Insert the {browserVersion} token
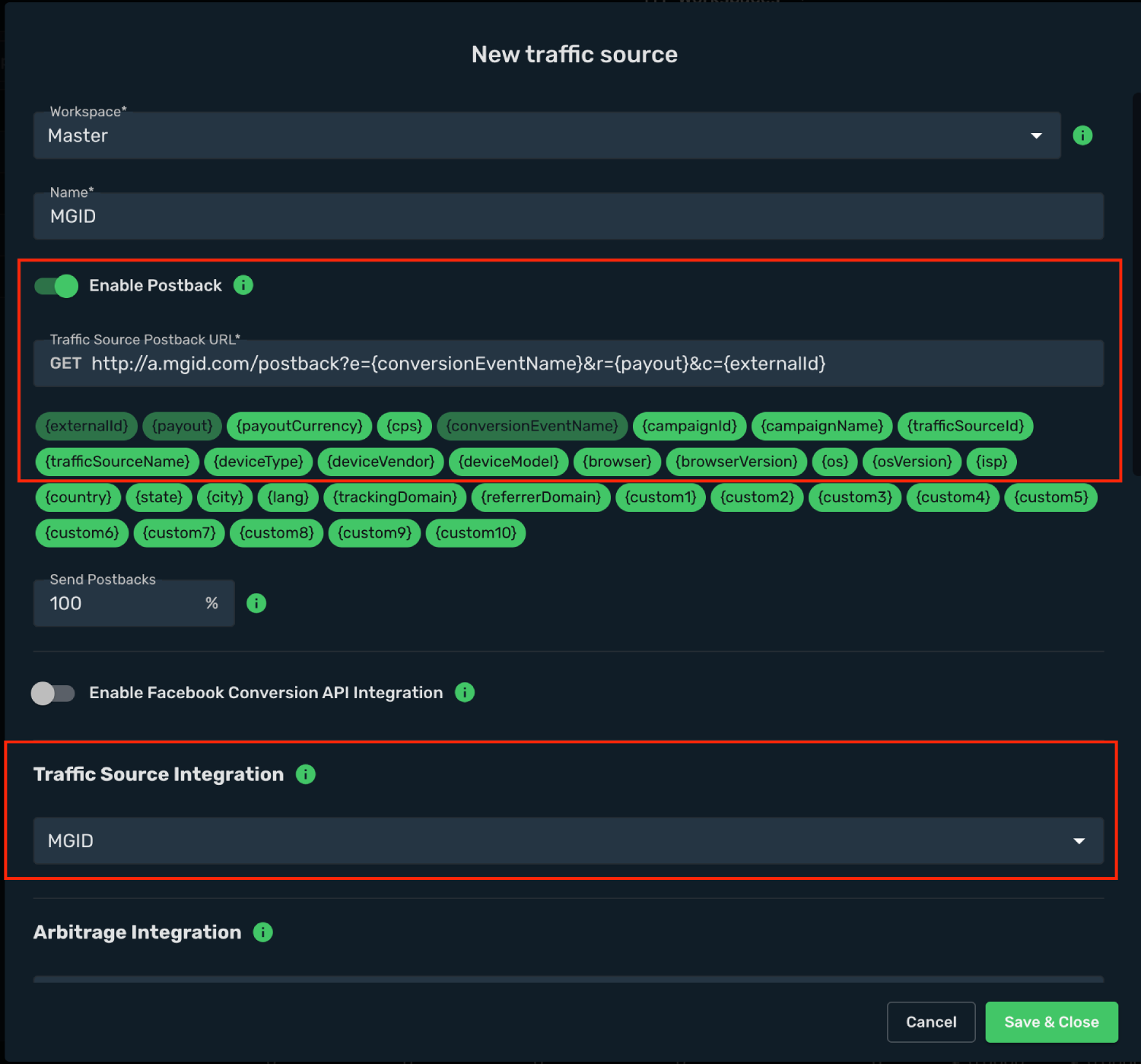Screen dimensions: 1141x1064 736,462
